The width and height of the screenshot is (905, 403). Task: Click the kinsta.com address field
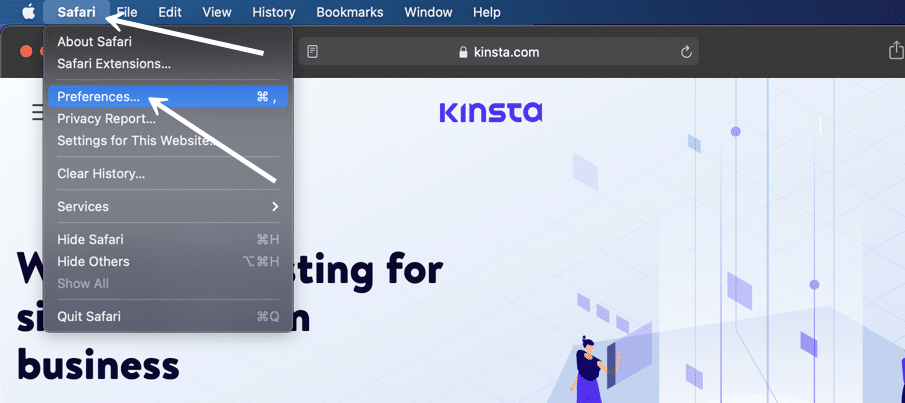point(500,51)
